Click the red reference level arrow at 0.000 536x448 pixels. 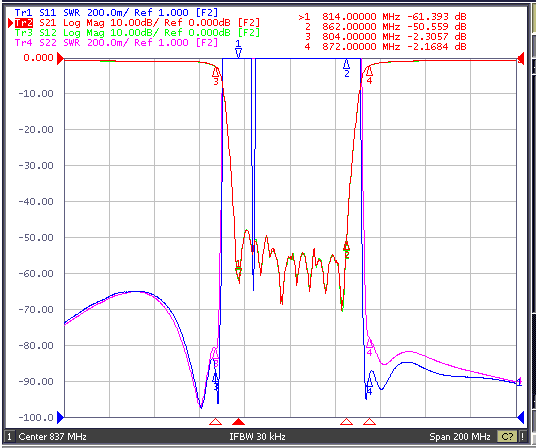(60, 58)
